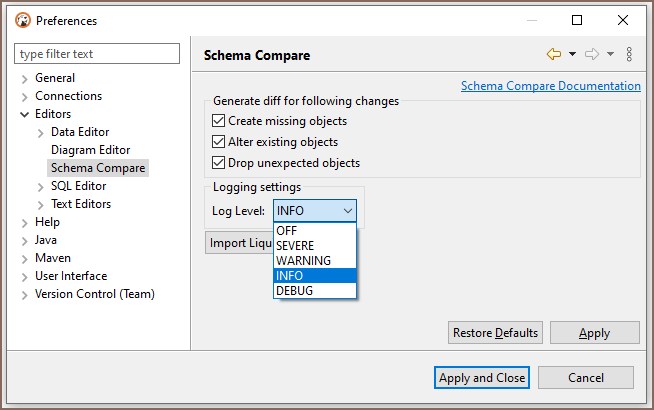The height and width of the screenshot is (410, 654).
Task: Open Schema Compare Documentation link
Action: [551, 86]
